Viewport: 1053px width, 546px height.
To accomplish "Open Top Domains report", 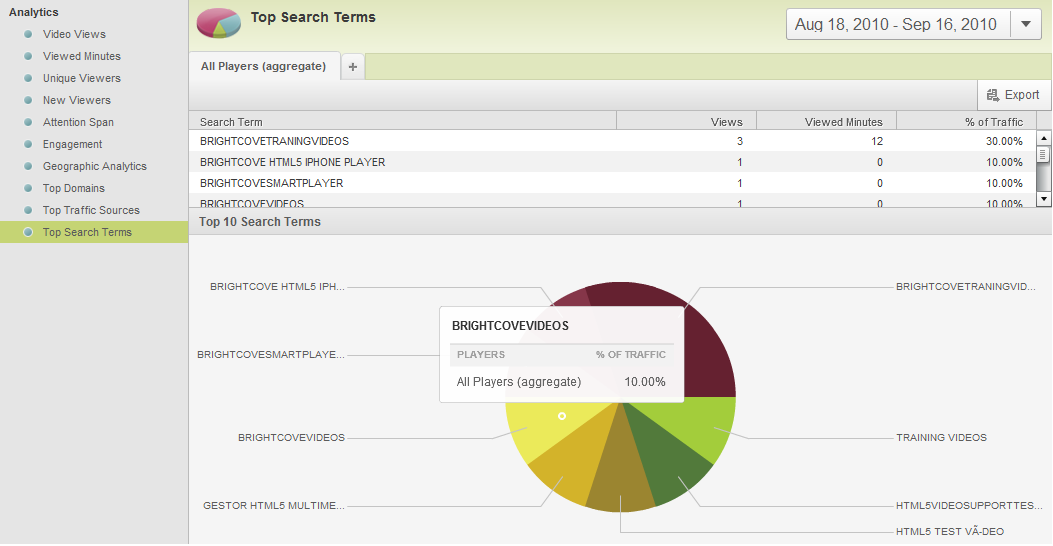I will (x=74, y=189).
